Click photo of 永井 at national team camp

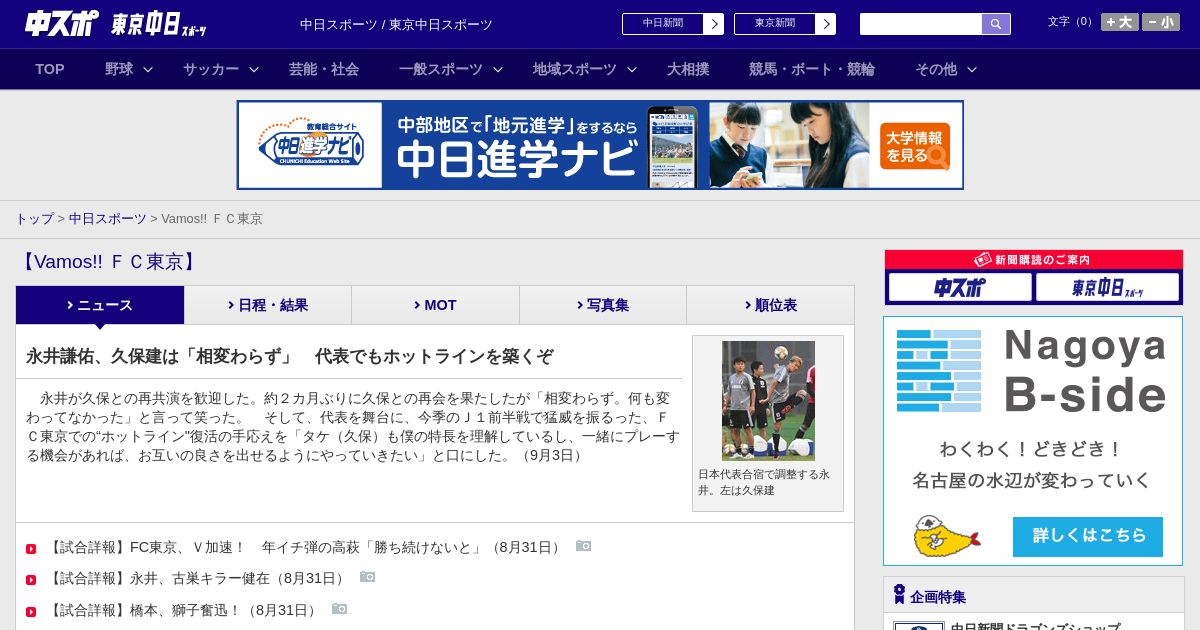[768, 400]
